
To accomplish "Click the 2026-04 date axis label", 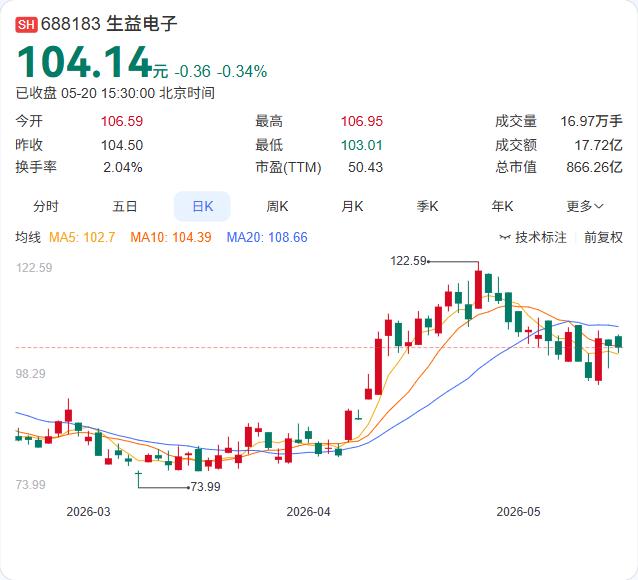I will 308,512.
